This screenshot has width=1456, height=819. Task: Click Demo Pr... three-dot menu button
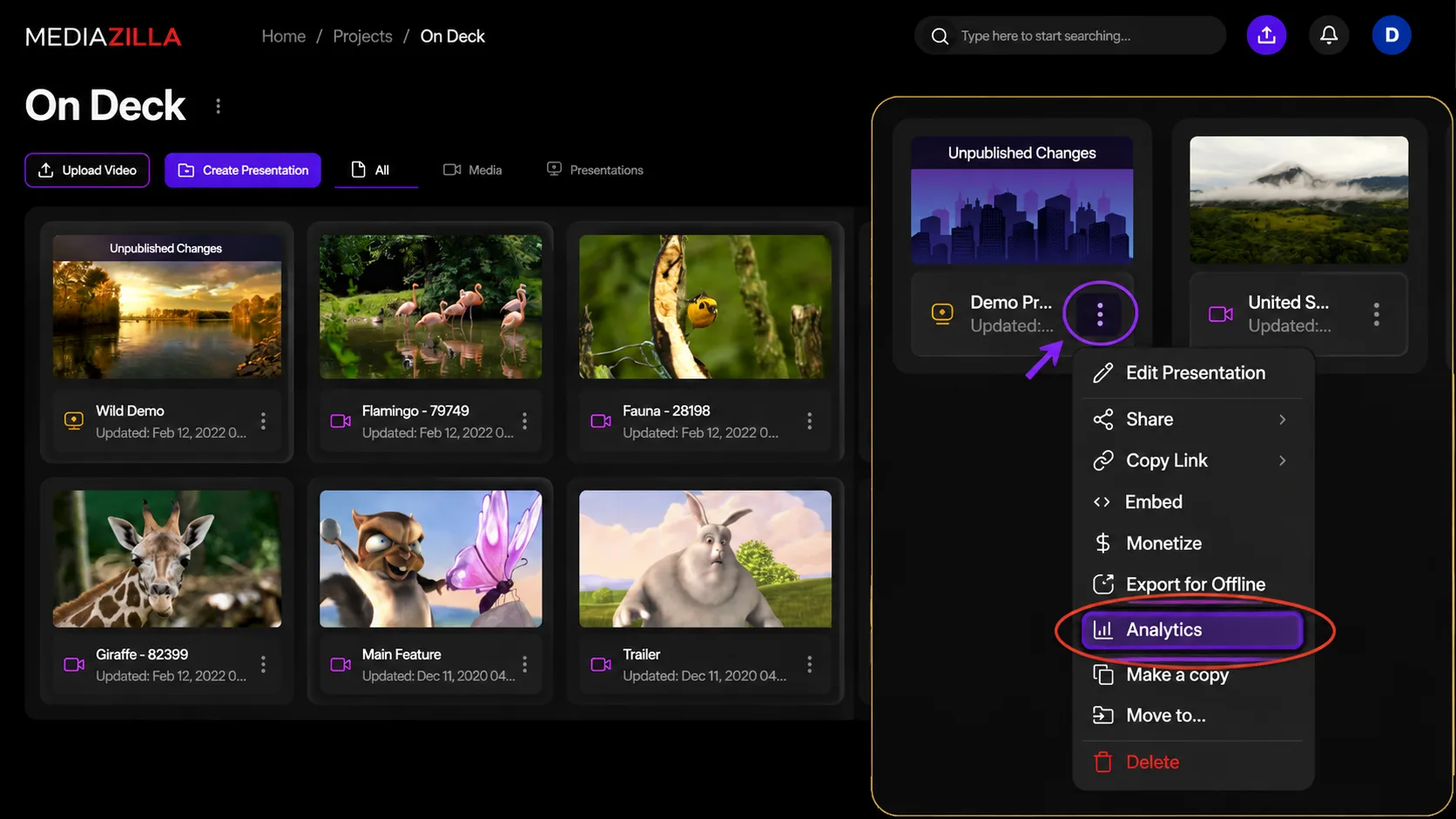(1100, 314)
